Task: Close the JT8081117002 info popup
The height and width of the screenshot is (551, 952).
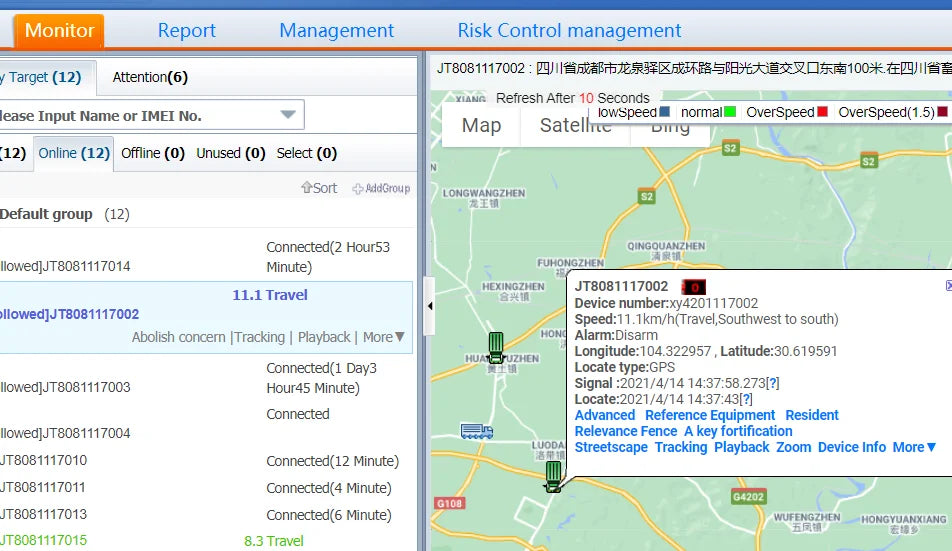Action: point(948,286)
